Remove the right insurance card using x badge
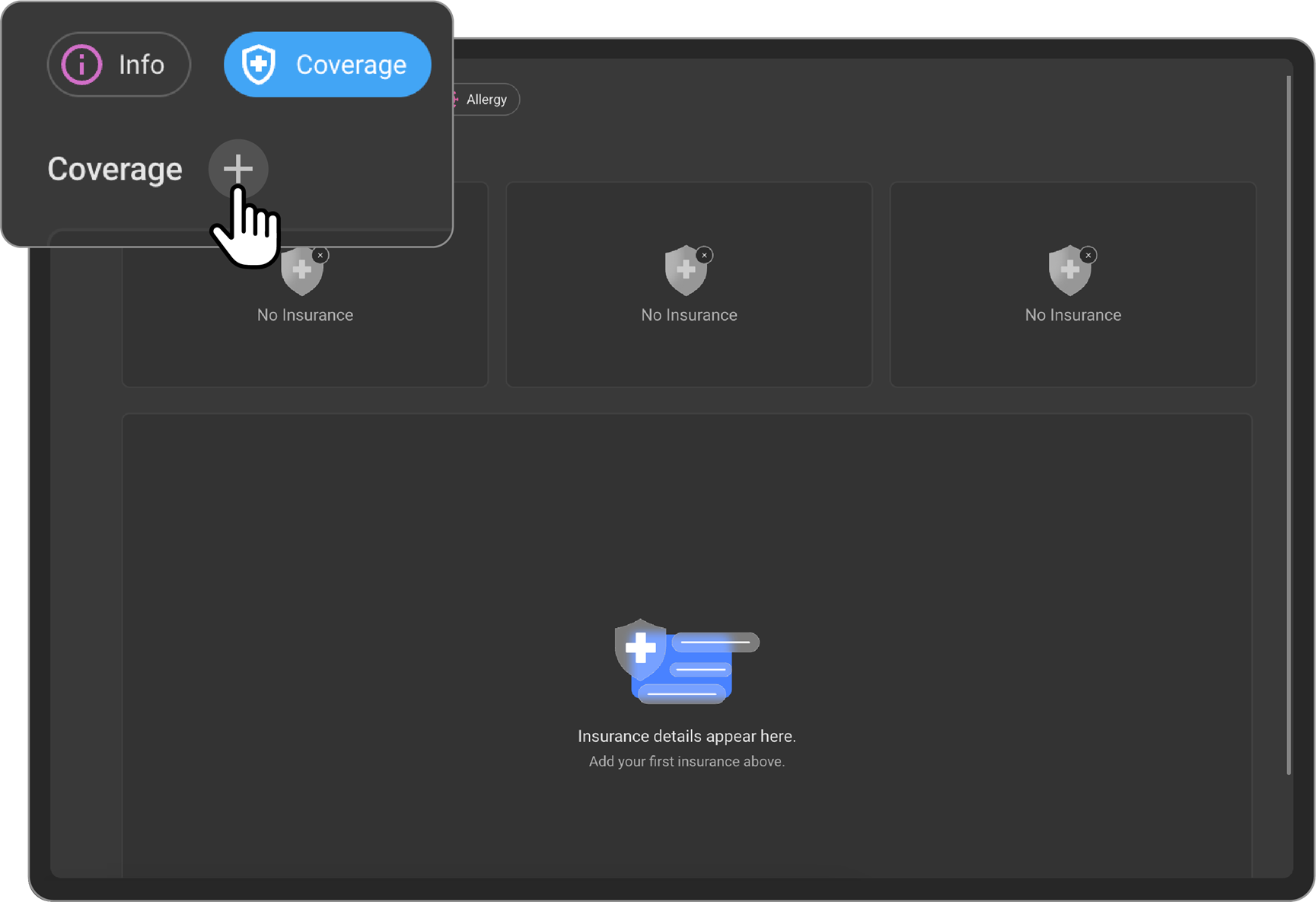The width and height of the screenshot is (1316, 902). (1088, 255)
